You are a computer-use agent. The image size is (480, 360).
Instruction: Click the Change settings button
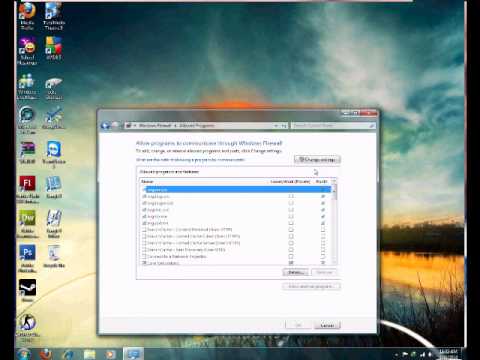[x=317, y=160]
